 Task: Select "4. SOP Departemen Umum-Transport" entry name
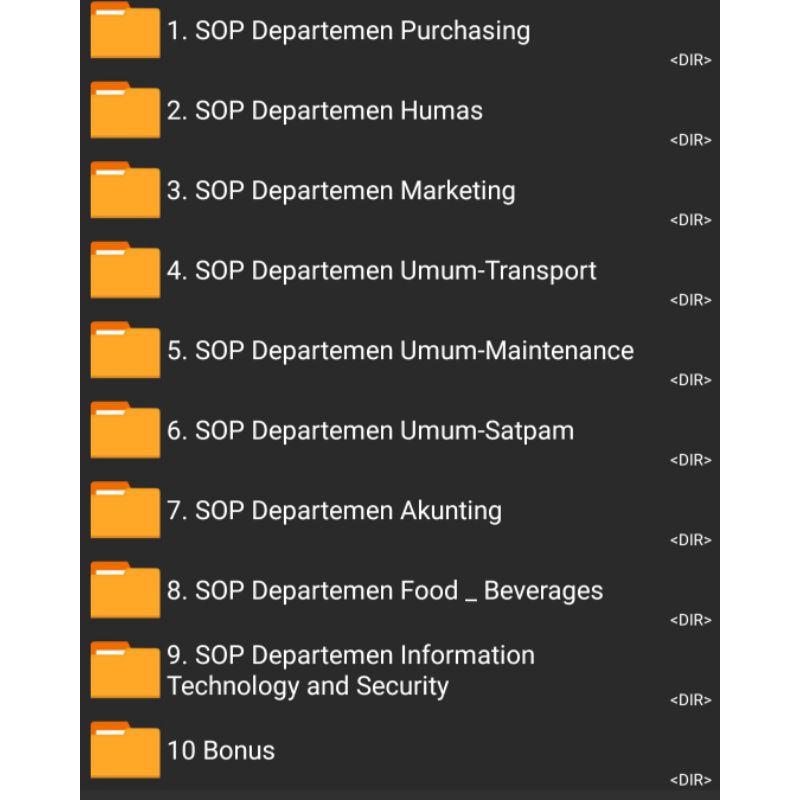click(x=381, y=271)
